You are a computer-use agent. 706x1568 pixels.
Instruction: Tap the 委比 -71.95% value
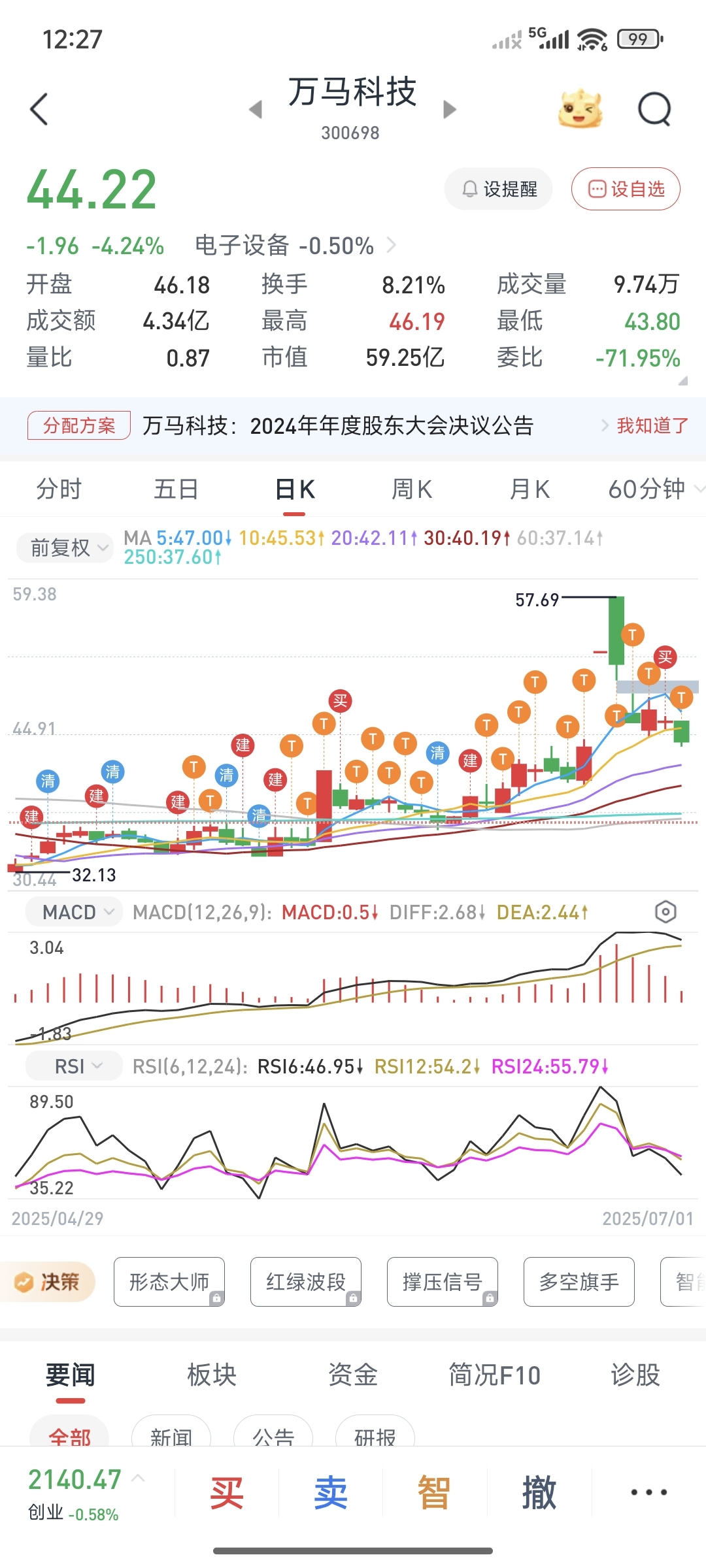coord(638,358)
